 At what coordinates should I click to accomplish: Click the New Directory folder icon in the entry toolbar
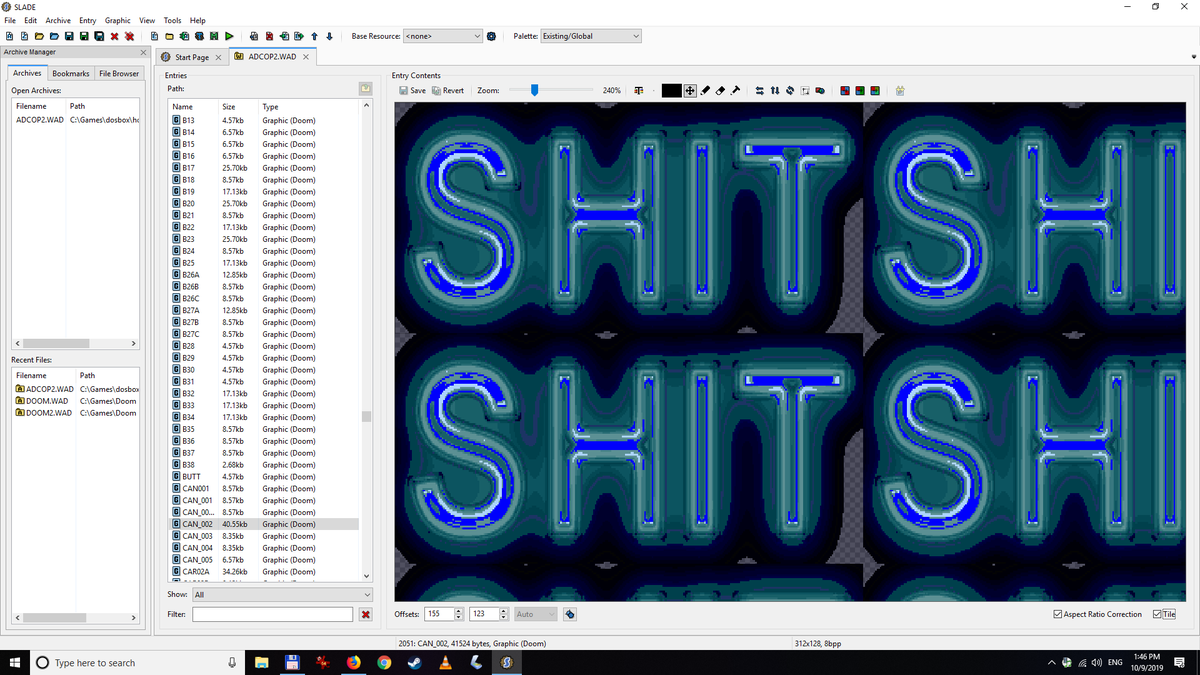(x=169, y=36)
